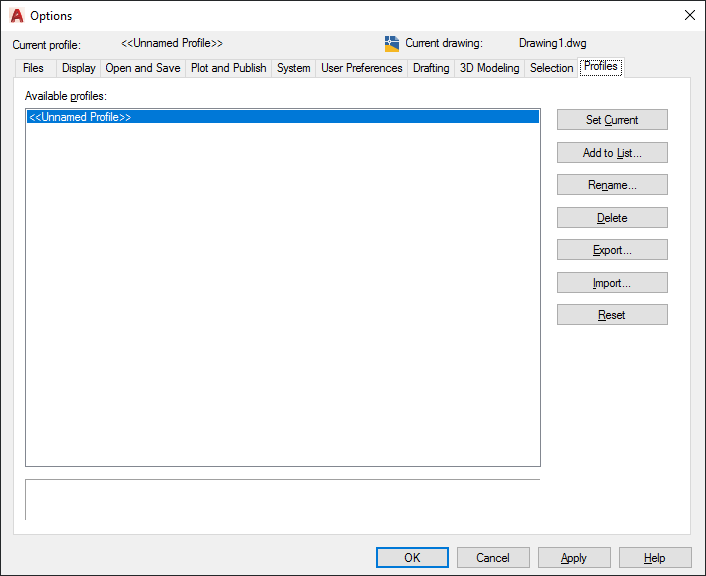Click the Current profile name text

click(172, 43)
